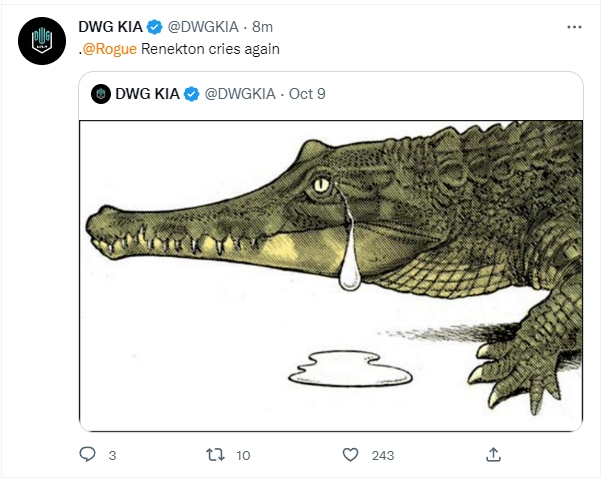Click the reply count of 3

pos(112,456)
